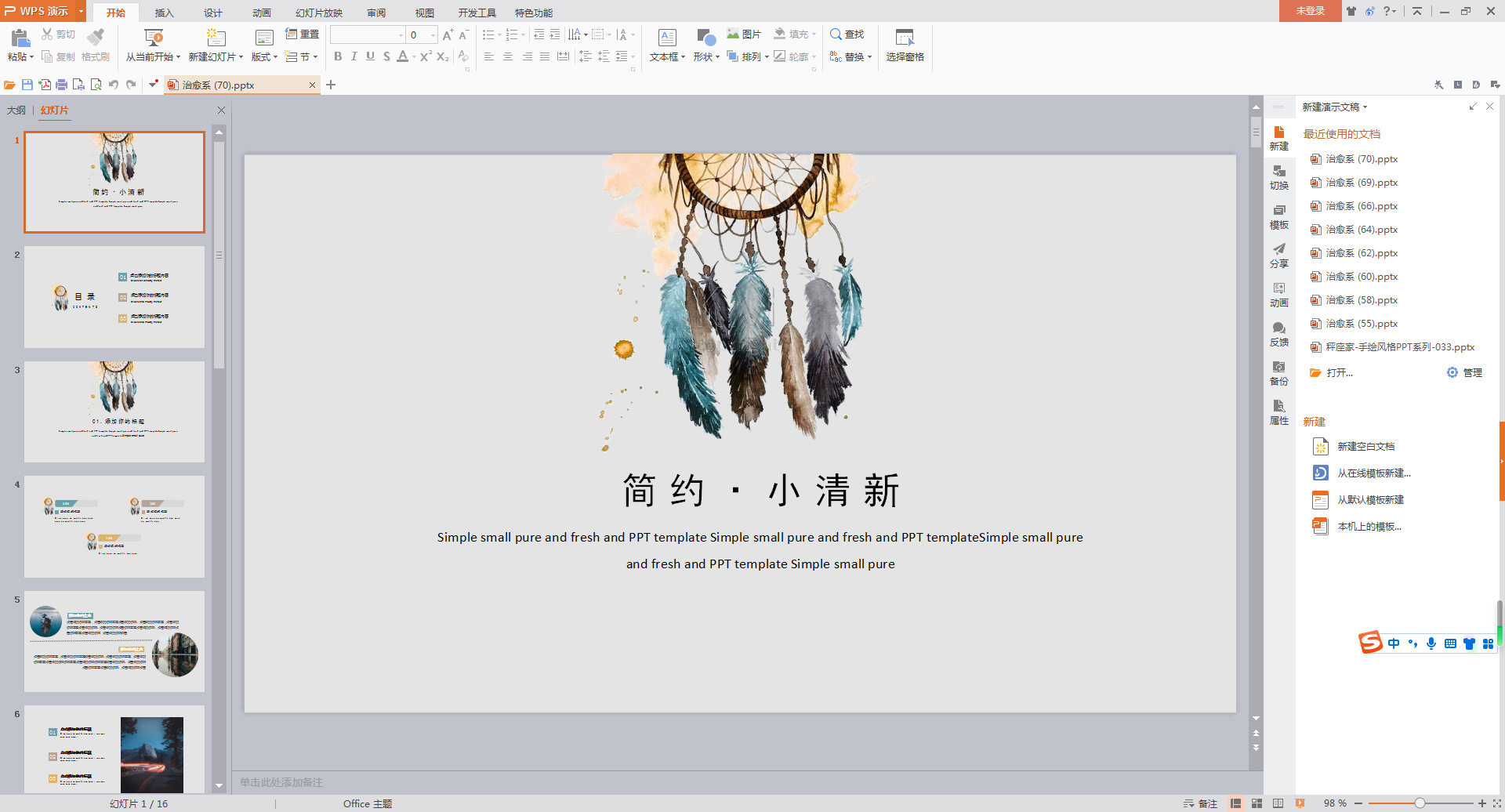Toggle text Shadow (S) formatting

(386, 56)
